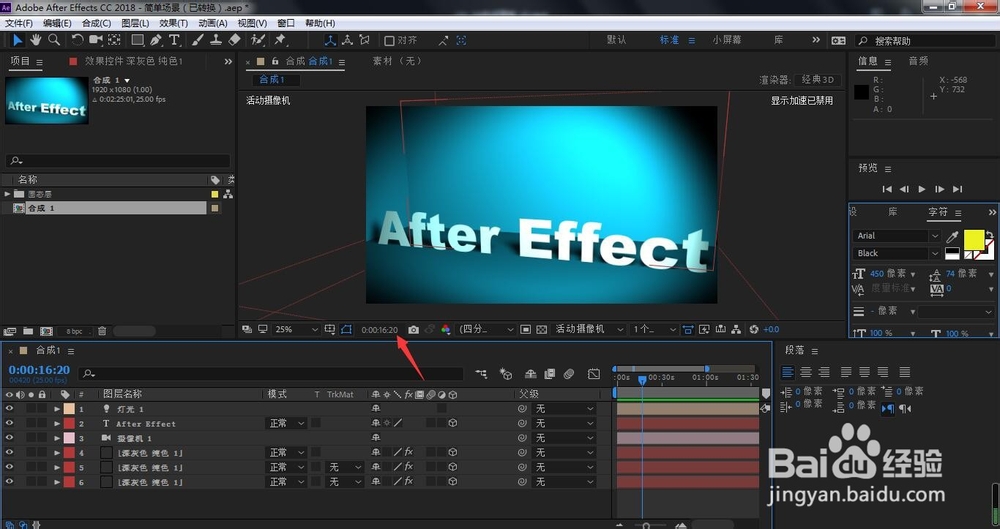The width and height of the screenshot is (1000, 529).
Task: Open the 活动摄像机 3D view dropdown
Action: tap(589, 329)
